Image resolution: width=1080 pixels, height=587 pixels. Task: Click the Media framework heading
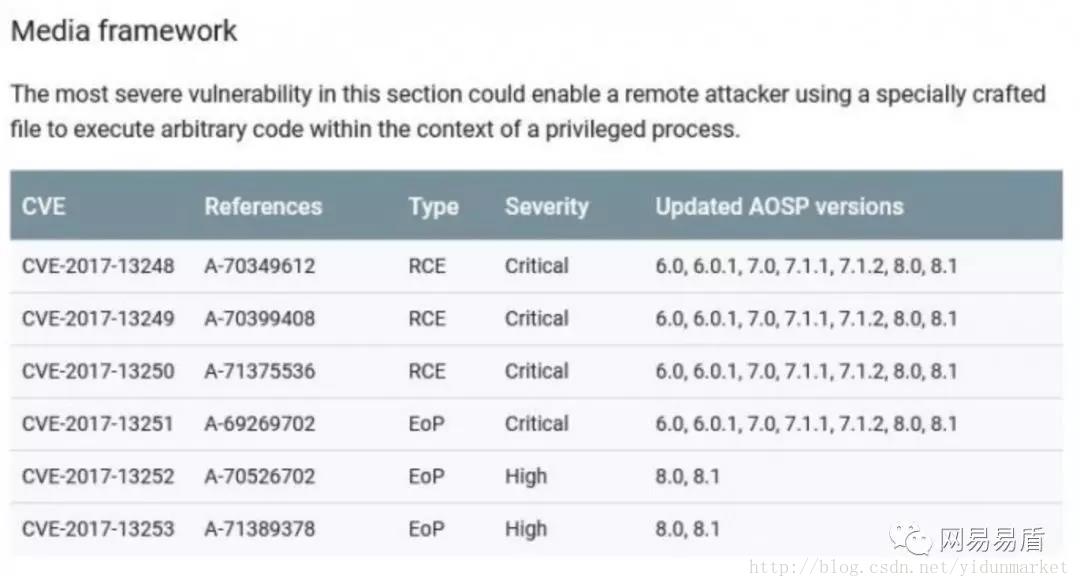tap(124, 31)
